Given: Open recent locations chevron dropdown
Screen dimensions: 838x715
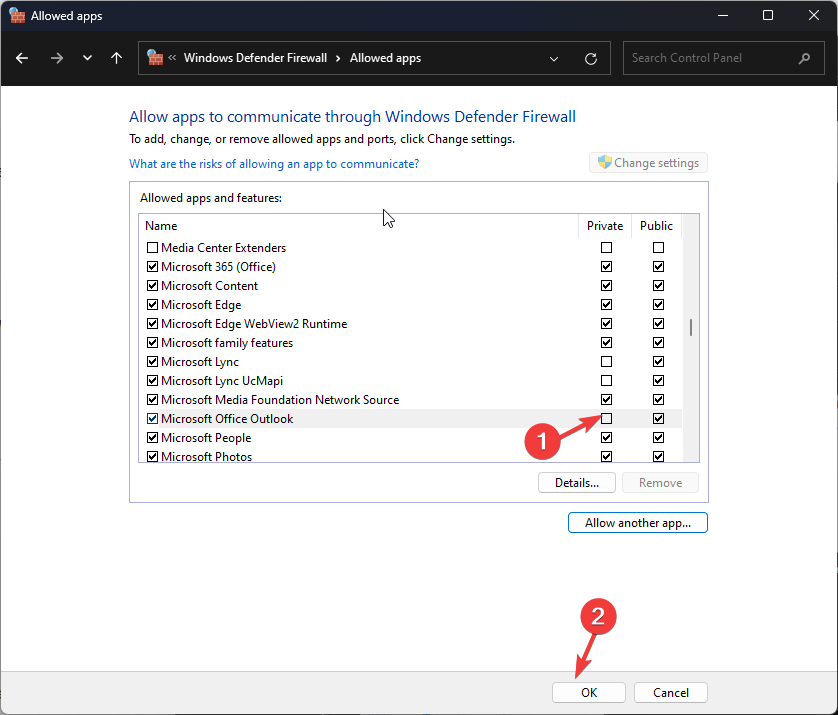Looking at the screenshot, I should tap(87, 58).
